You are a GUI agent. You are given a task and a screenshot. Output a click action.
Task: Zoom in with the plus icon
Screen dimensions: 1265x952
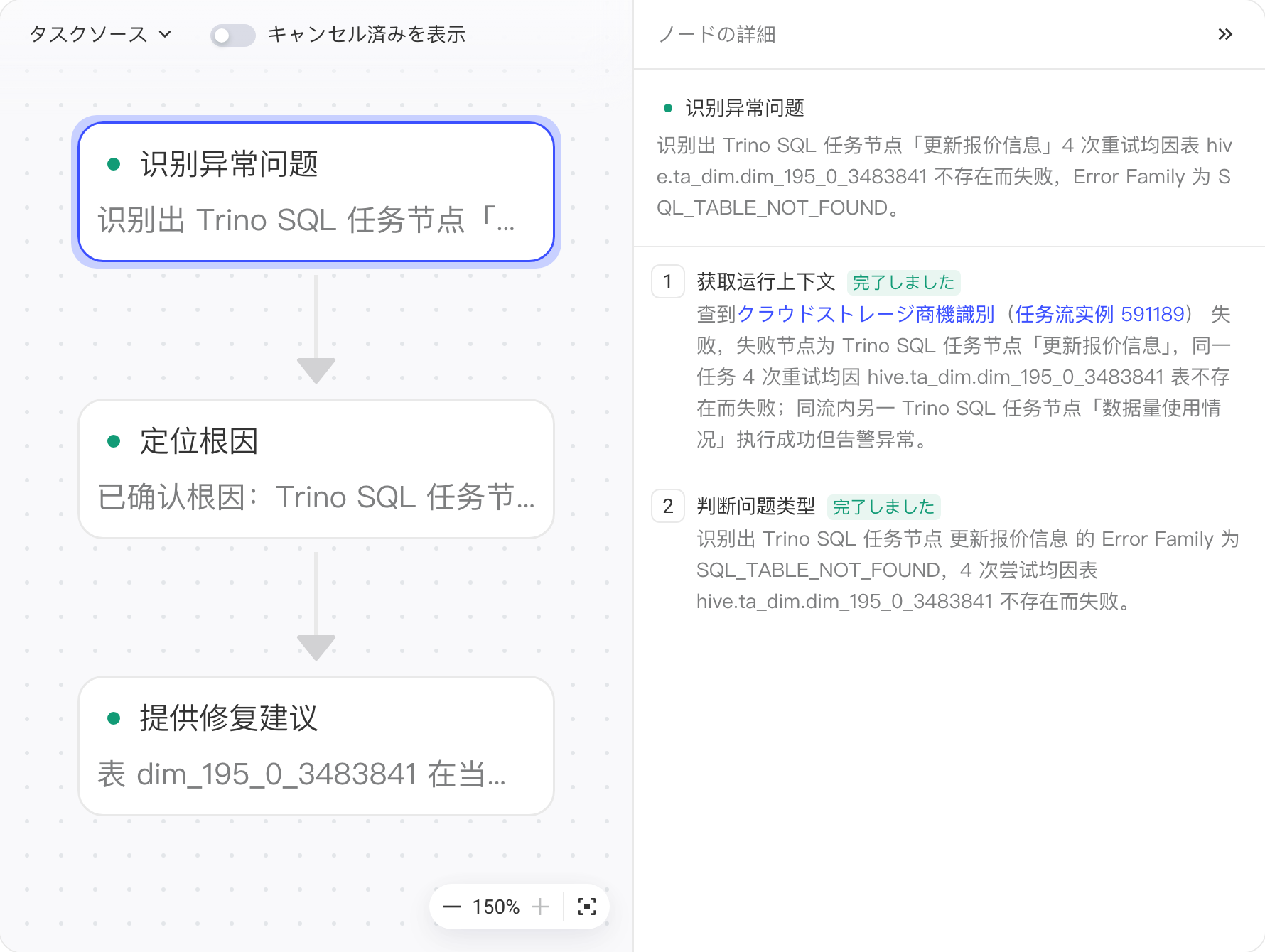540,907
